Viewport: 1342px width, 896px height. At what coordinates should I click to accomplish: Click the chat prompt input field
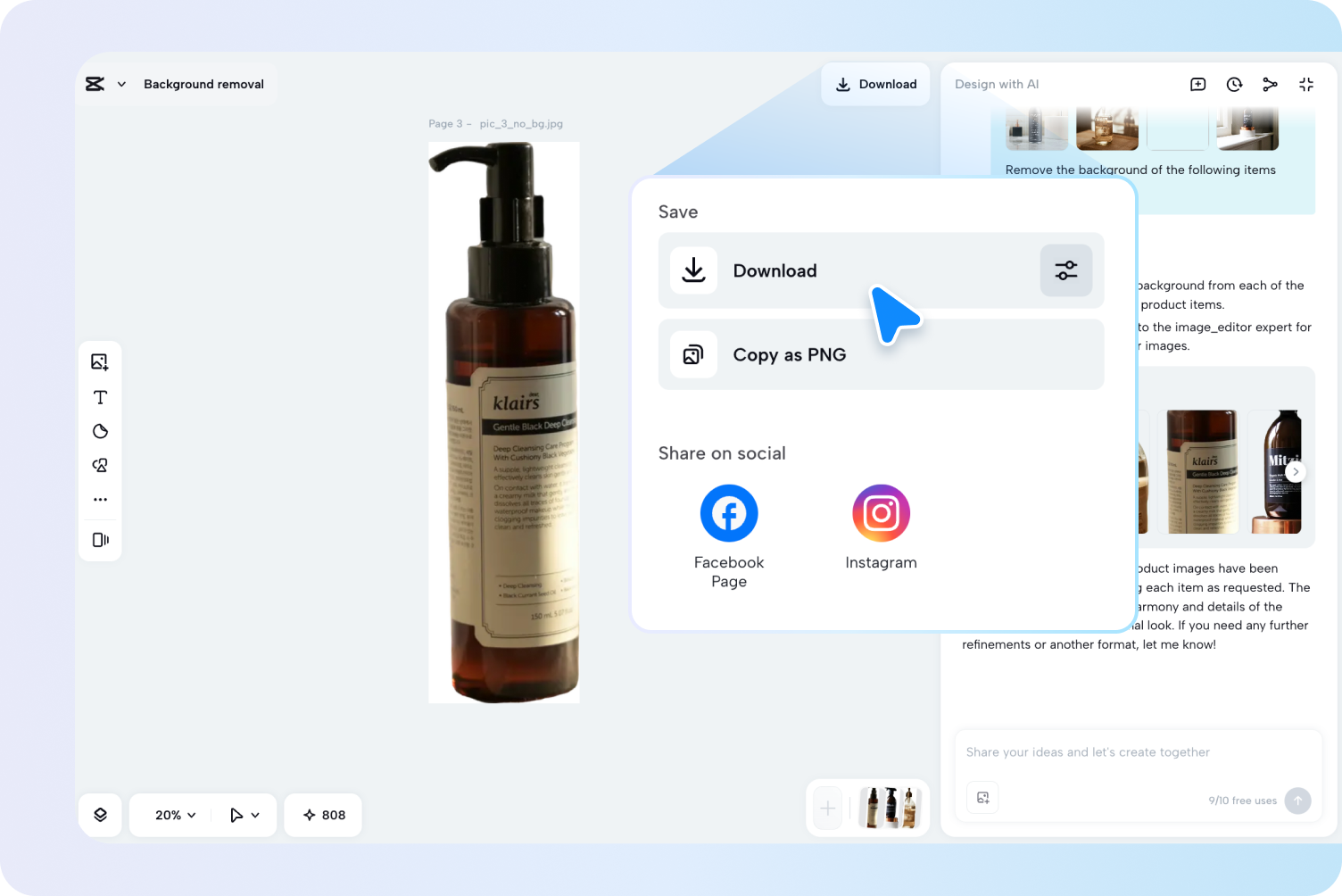tap(1138, 752)
